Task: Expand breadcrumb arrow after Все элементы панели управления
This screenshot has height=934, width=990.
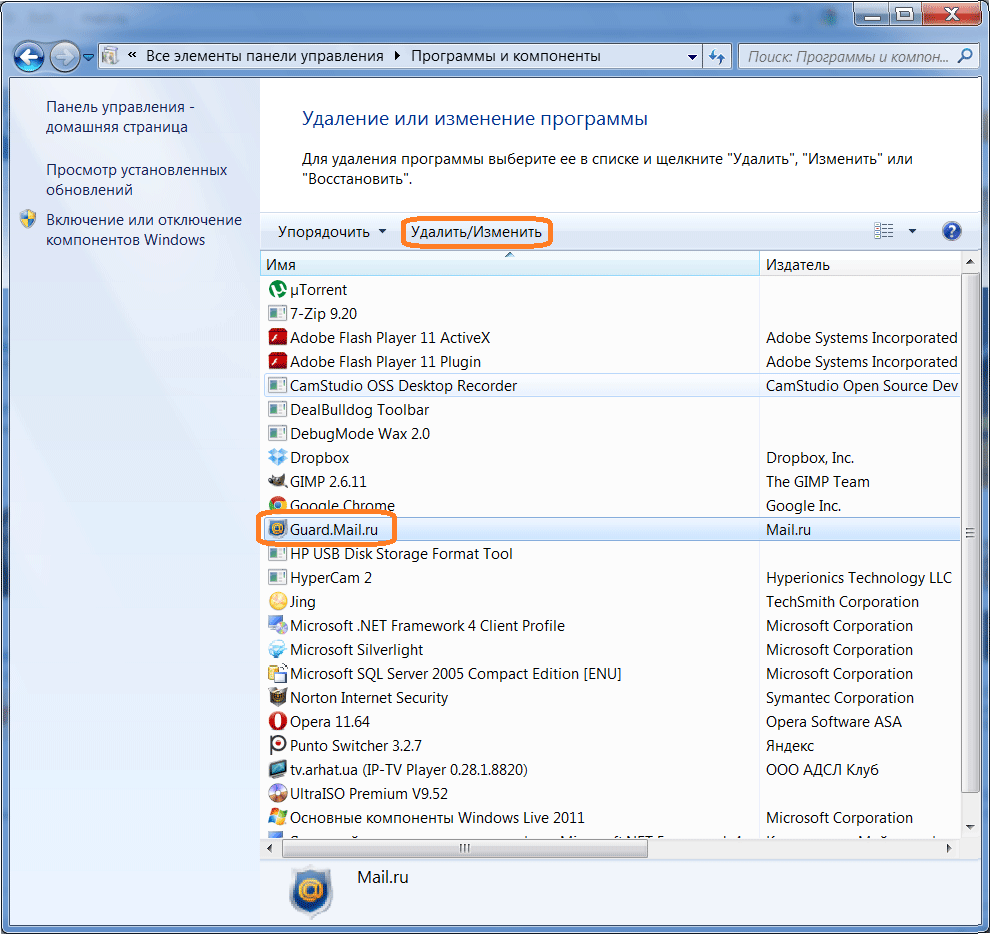Action: (x=397, y=56)
